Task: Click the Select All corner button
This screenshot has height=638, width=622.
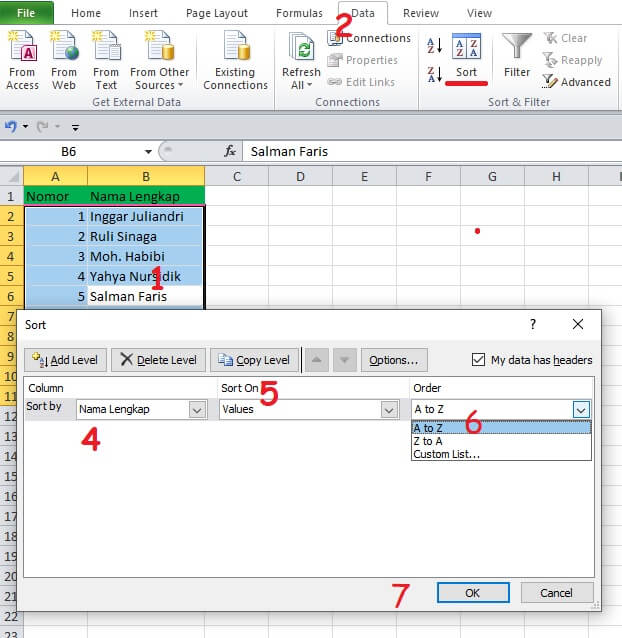Action: [12, 177]
